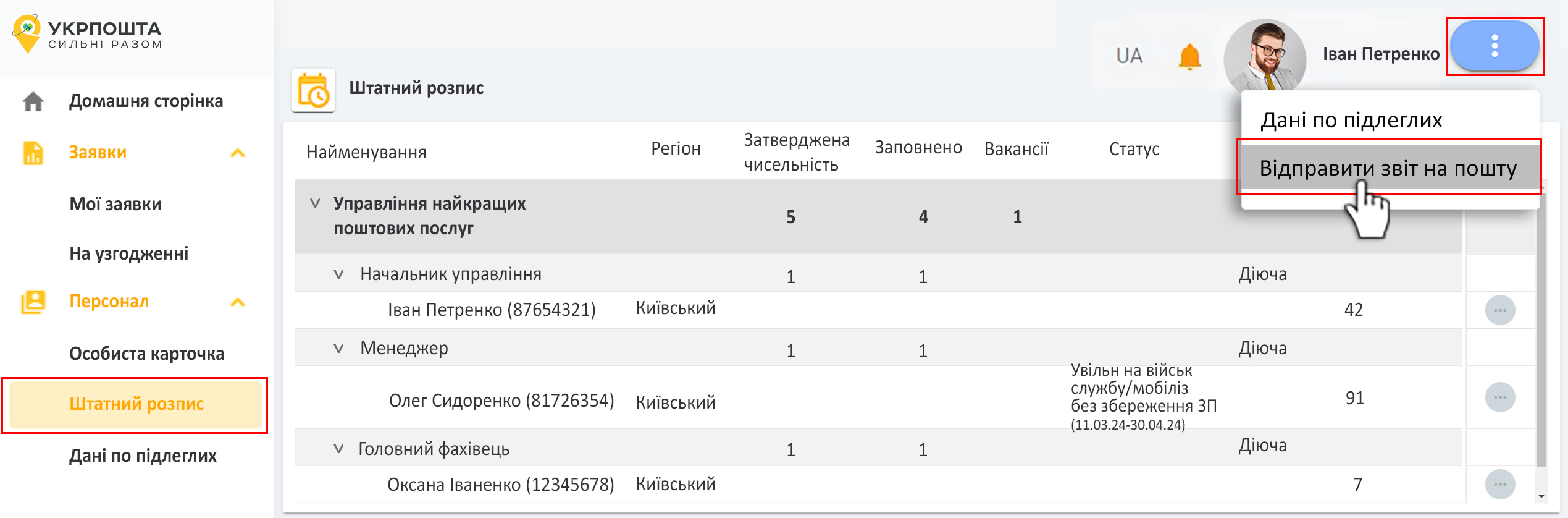
Task: Click the Персонал section icon
Action: click(33, 302)
